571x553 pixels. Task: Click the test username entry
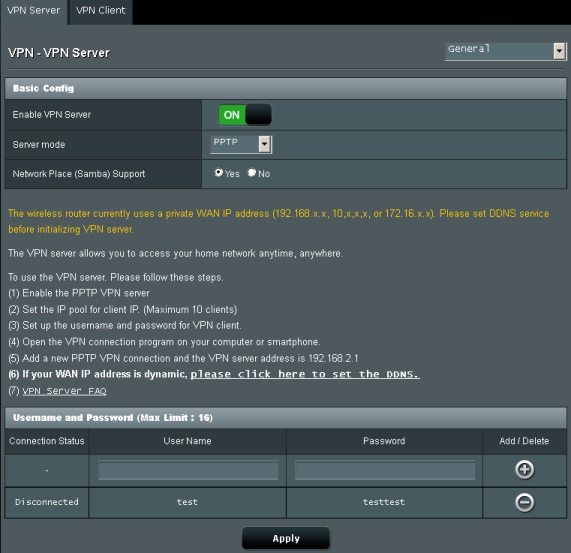click(x=187, y=502)
